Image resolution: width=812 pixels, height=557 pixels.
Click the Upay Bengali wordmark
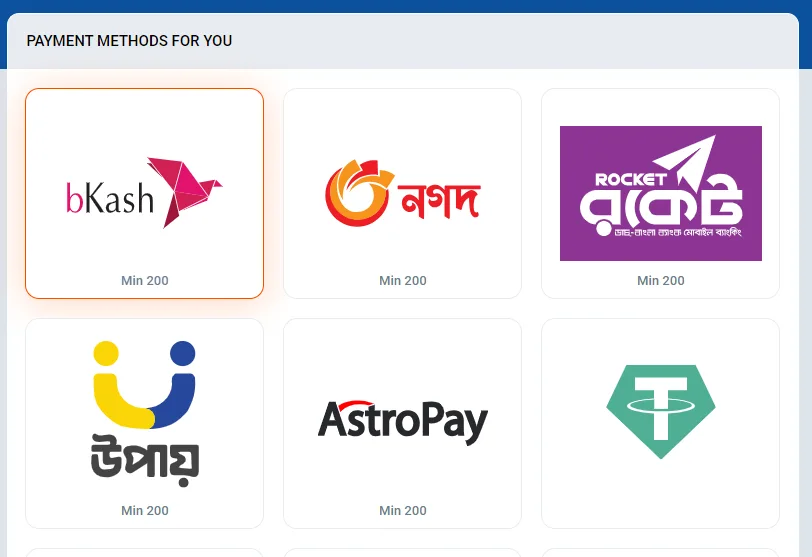(x=145, y=460)
